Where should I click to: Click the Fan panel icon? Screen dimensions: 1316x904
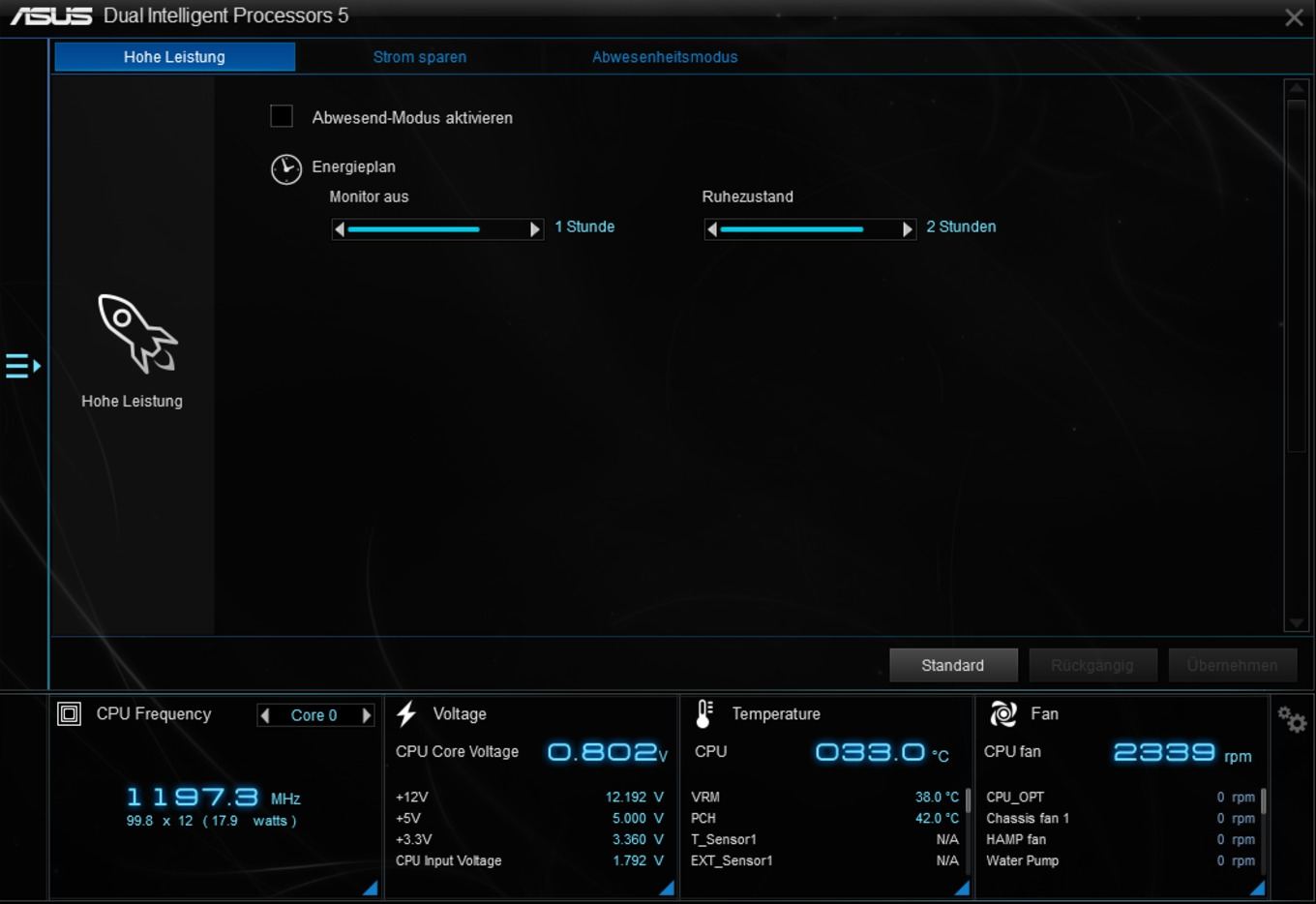pyautogui.click(x=1003, y=714)
